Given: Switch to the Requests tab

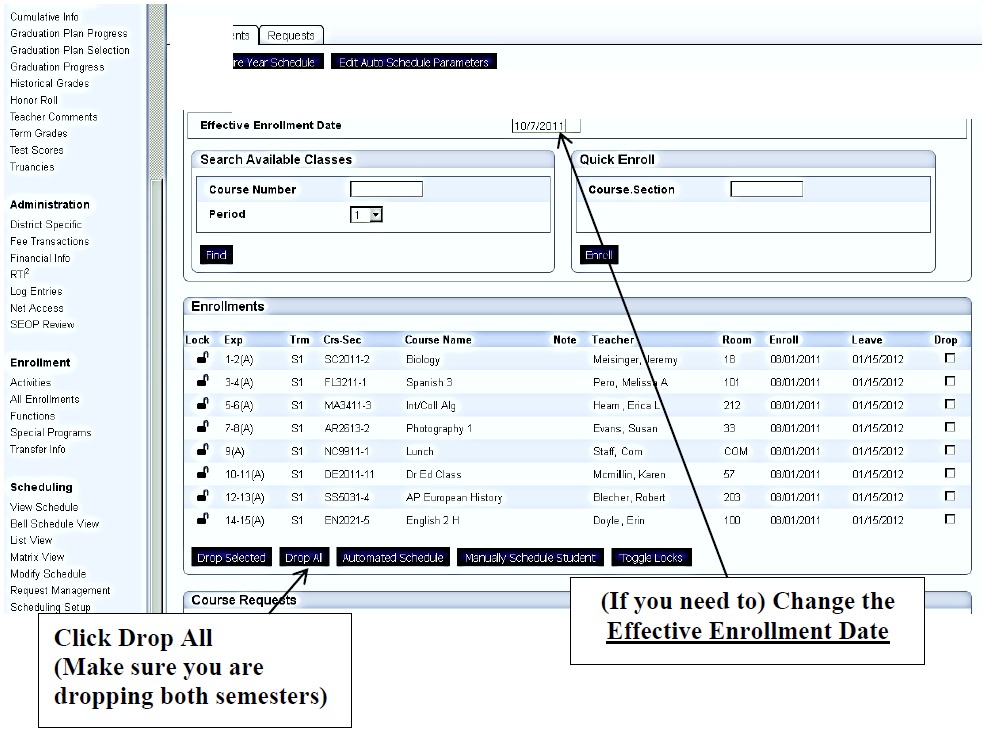Looking at the screenshot, I should click(291, 36).
